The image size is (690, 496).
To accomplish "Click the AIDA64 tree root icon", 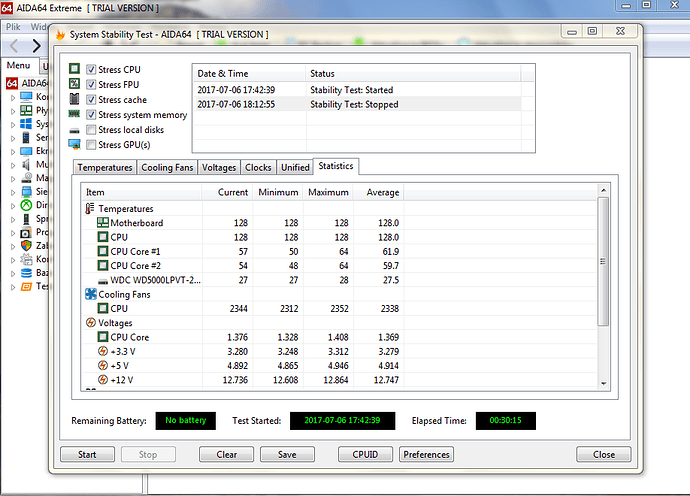I will (x=11, y=83).
